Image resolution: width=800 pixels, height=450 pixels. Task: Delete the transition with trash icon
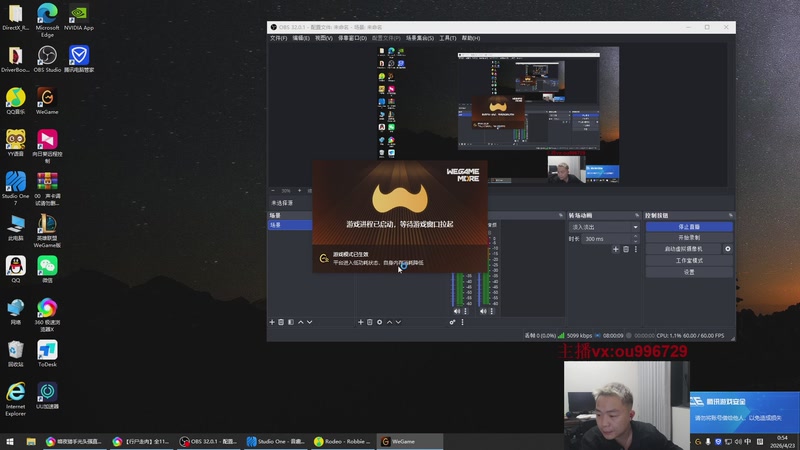pos(626,249)
